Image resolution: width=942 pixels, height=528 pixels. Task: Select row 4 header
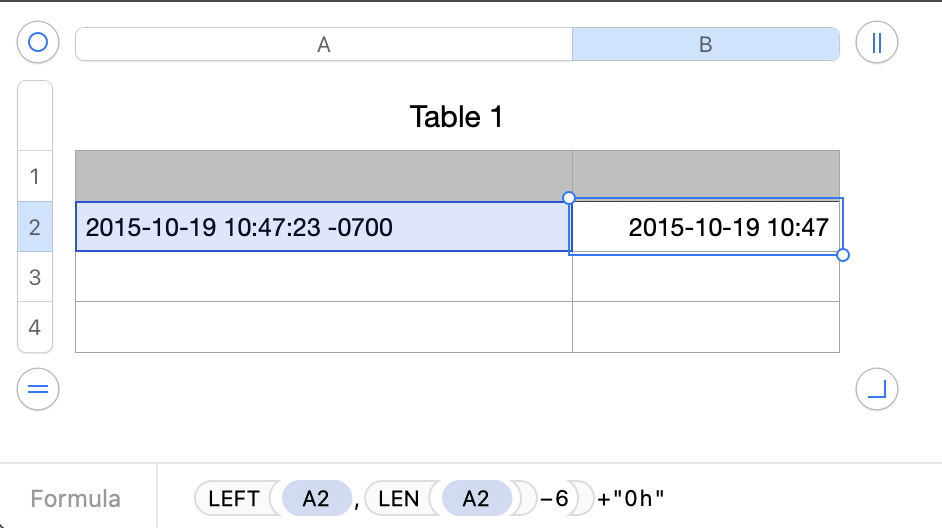click(35, 327)
